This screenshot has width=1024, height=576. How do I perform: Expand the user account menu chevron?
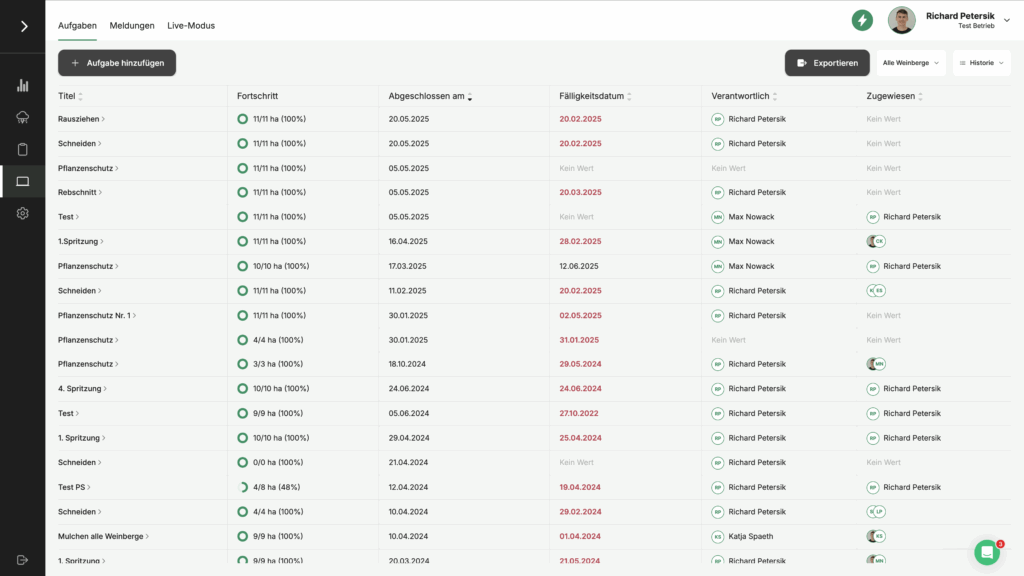click(1007, 20)
